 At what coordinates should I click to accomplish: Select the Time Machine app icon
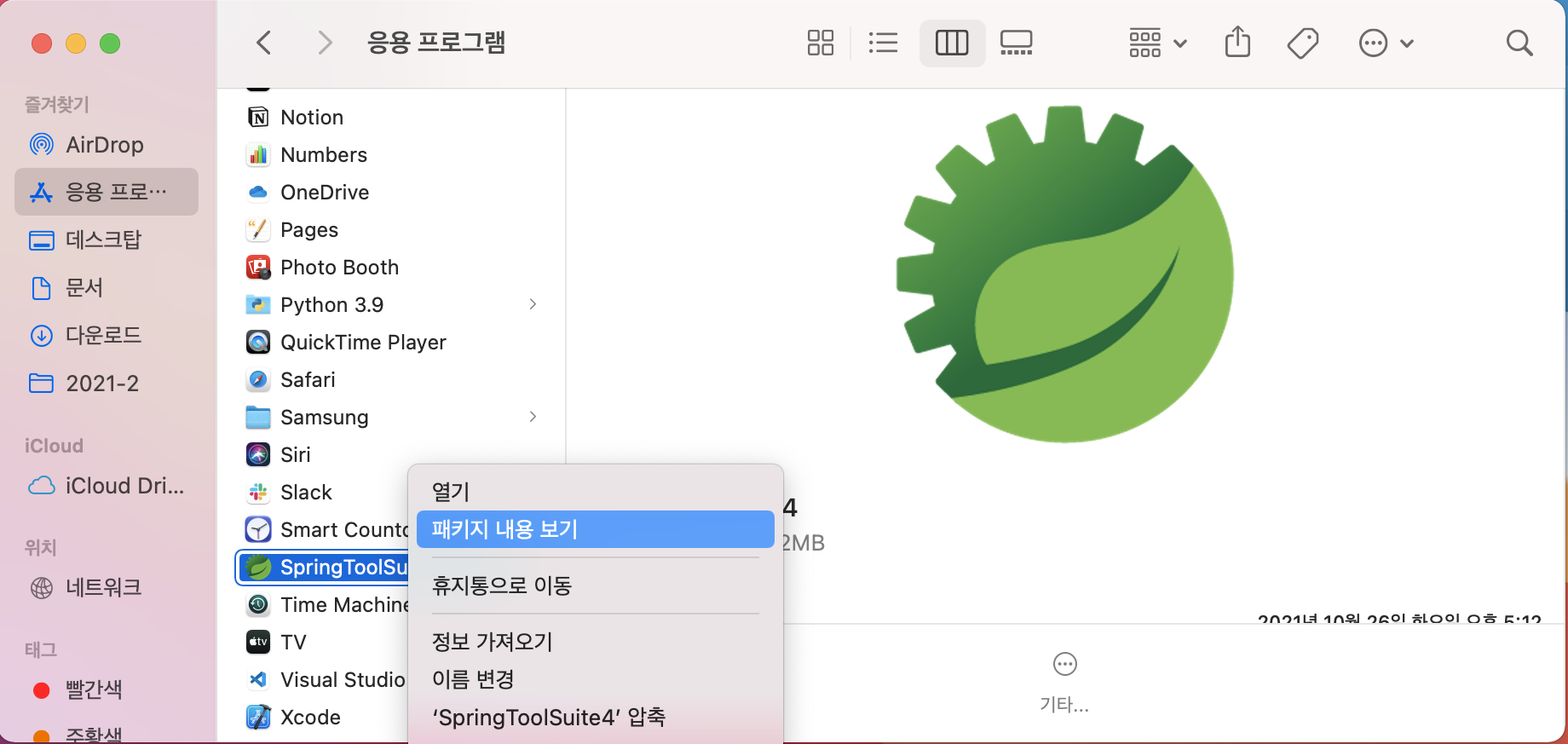258,605
